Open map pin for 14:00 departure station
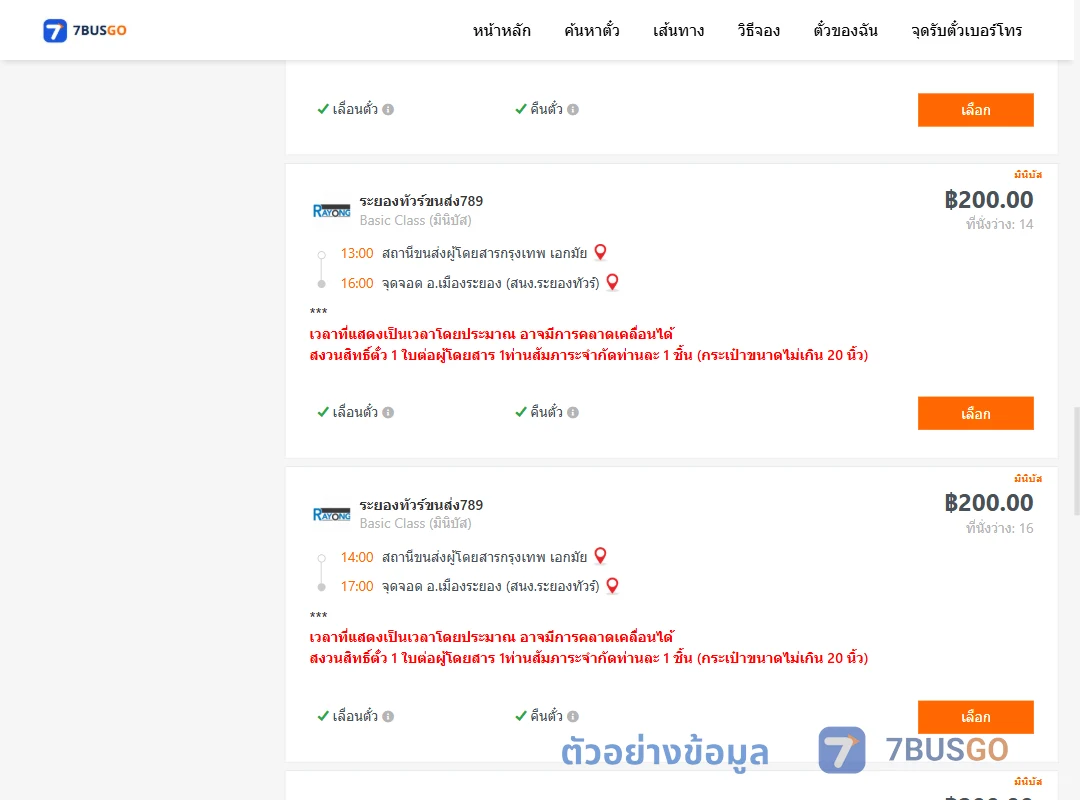Viewport: 1080px width, 800px height. coord(601,555)
